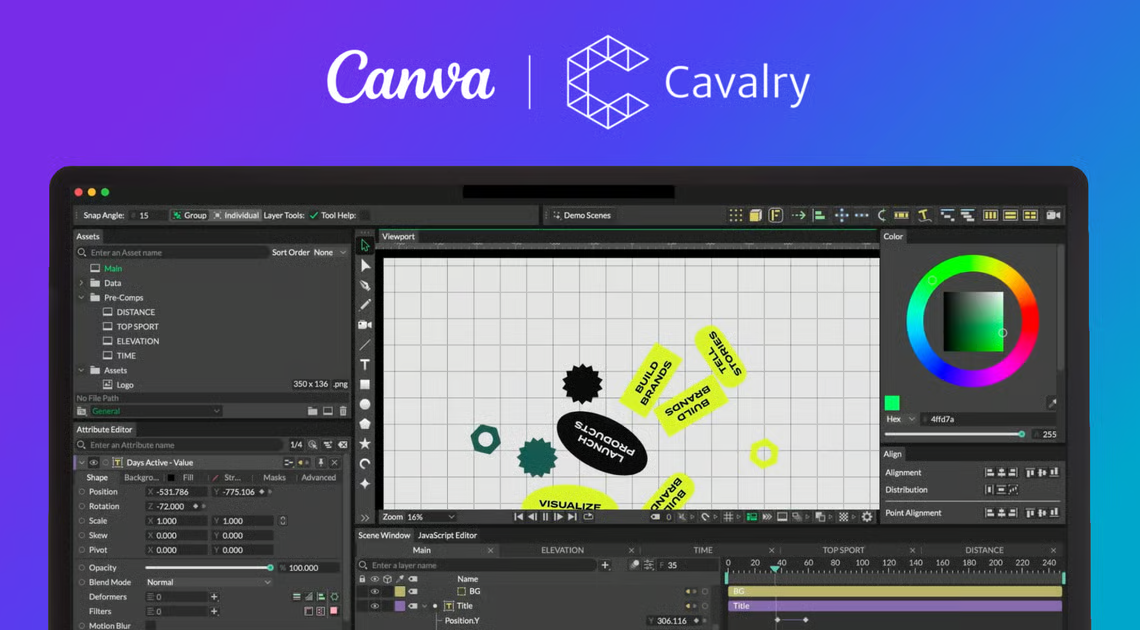Viewport: 1140px width, 630px height.
Task: Select the Pen tool in the toolbar
Action: pyautogui.click(x=365, y=285)
